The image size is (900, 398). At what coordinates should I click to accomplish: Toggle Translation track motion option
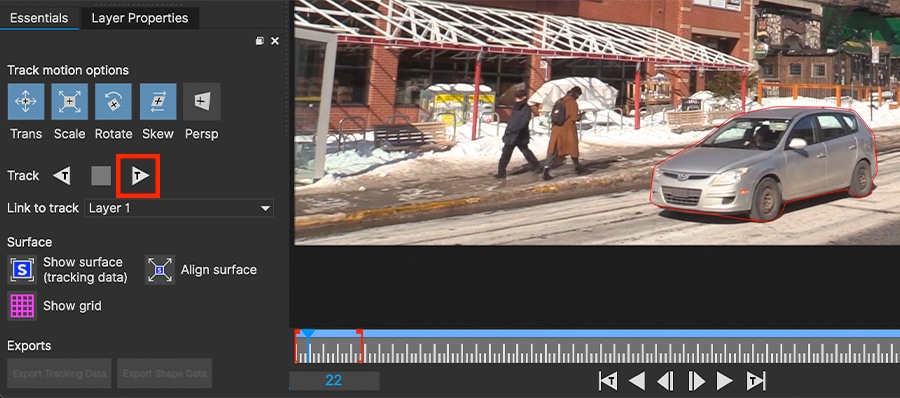[26, 102]
